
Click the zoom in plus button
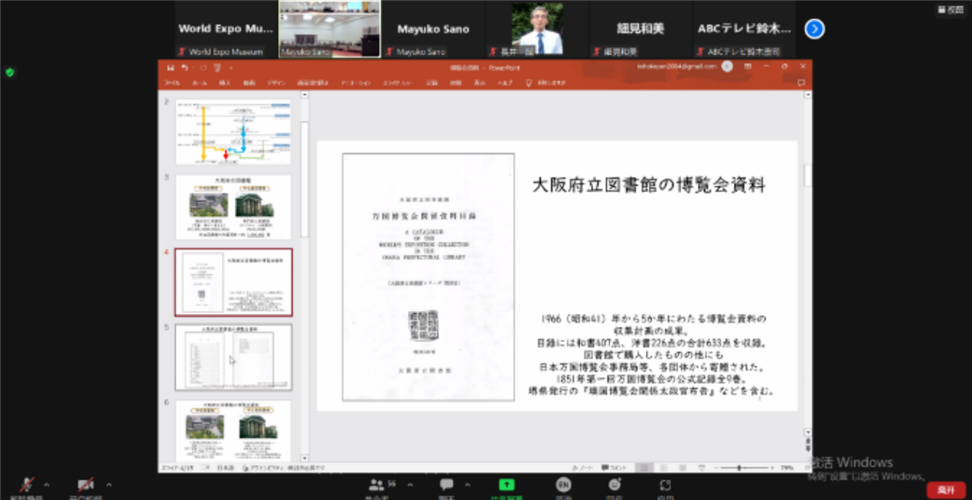tap(772, 468)
